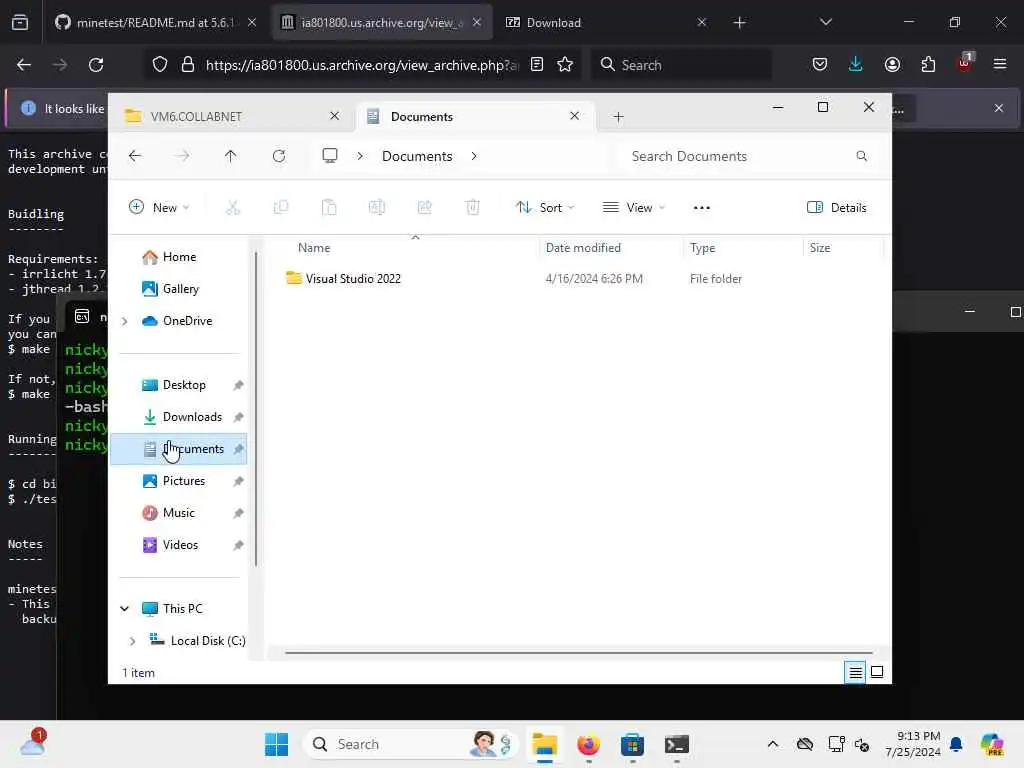Open the Terminal taskbar icon
This screenshot has height=768, width=1024.
pos(677,744)
